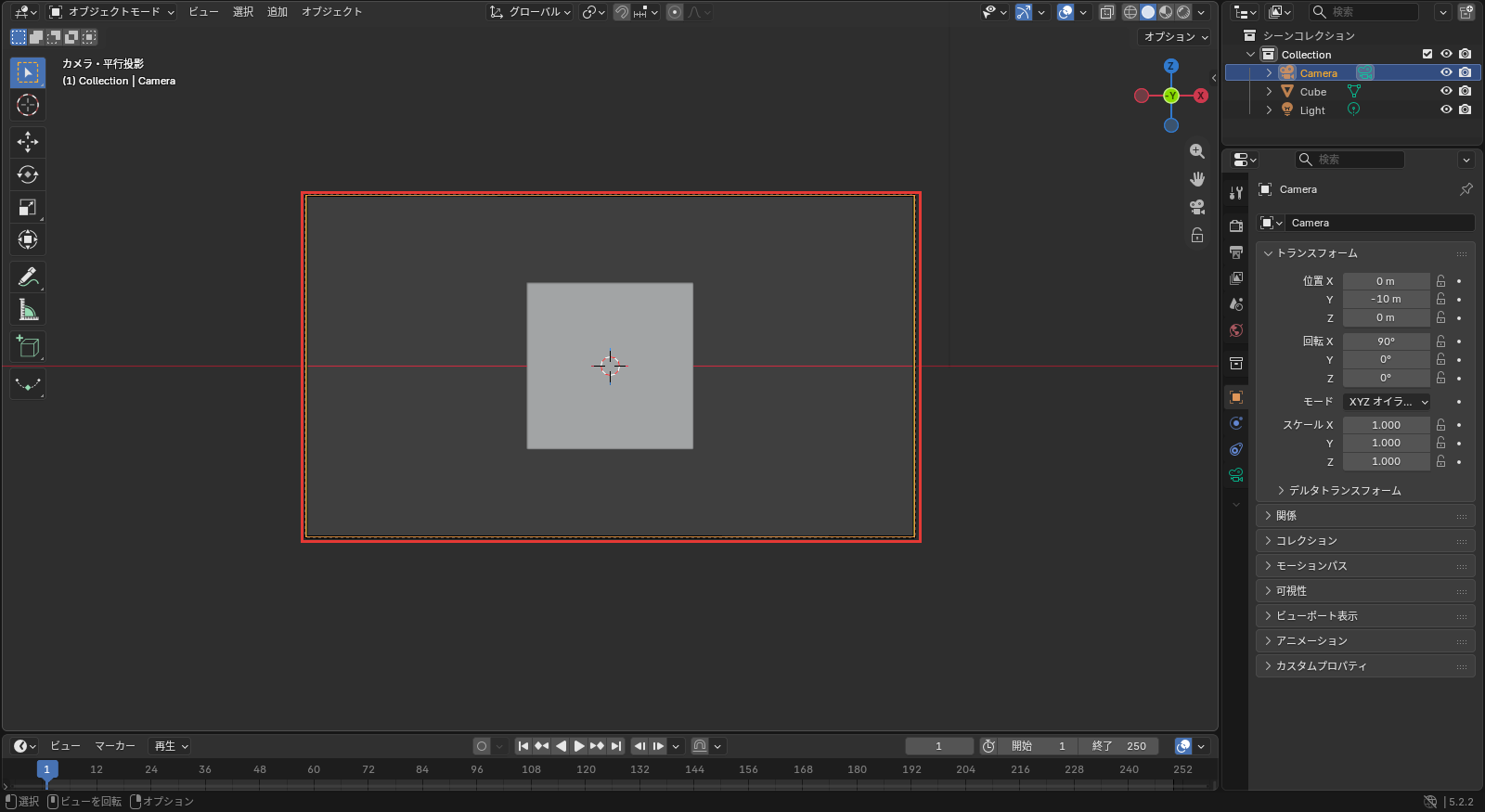
Task: Click the 位置 Y value field
Action: [1387, 299]
